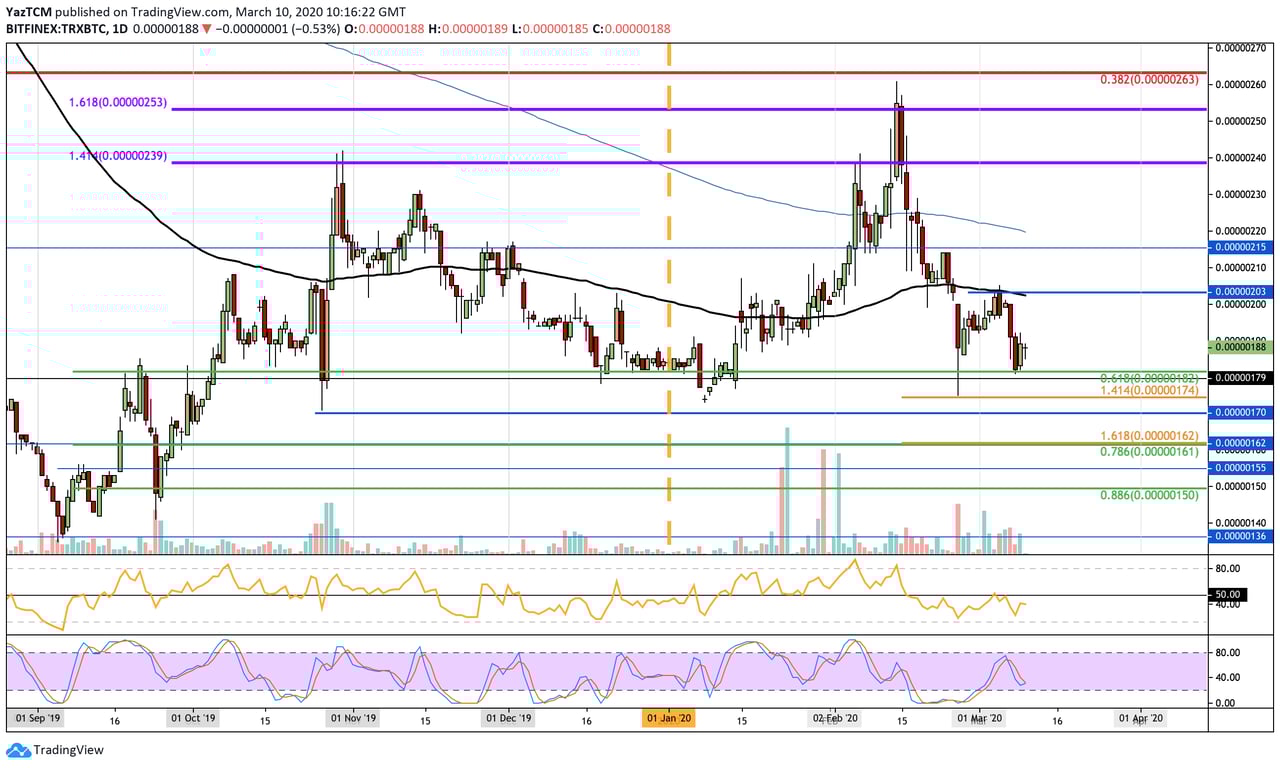This screenshot has width=1280, height=768.
Task: Select the highlighted 01 Jan '20 date label
Action: coord(668,717)
